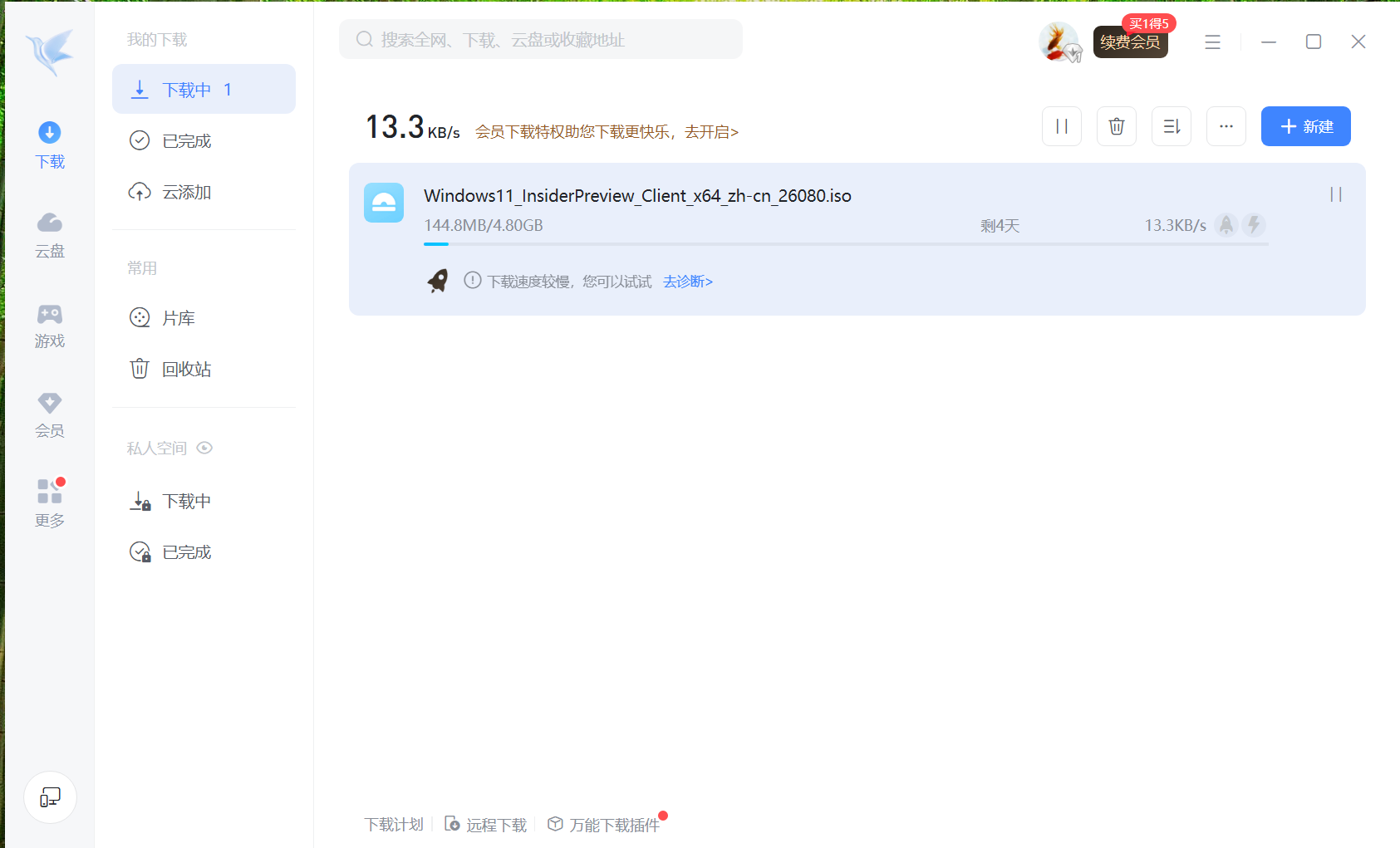Click the 新建 new task button
1400x848 pixels.
click(x=1305, y=126)
